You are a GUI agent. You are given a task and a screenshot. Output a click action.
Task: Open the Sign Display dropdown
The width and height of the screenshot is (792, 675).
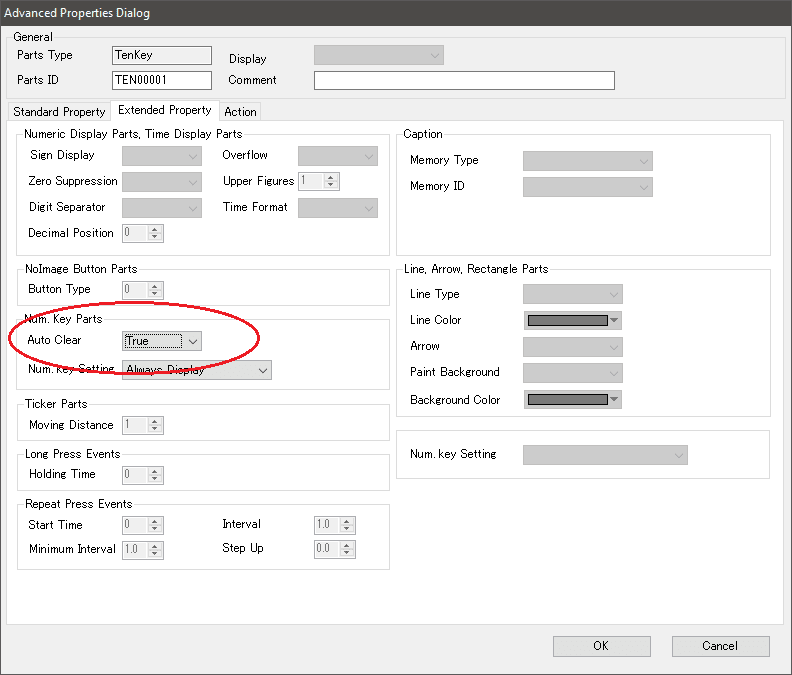(161, 156)
